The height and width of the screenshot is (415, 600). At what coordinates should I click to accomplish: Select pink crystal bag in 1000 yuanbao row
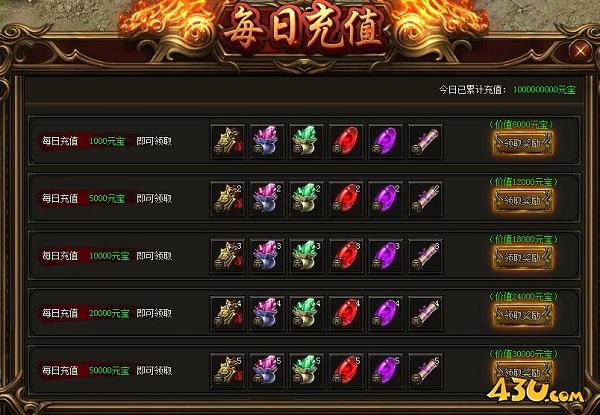267,141
